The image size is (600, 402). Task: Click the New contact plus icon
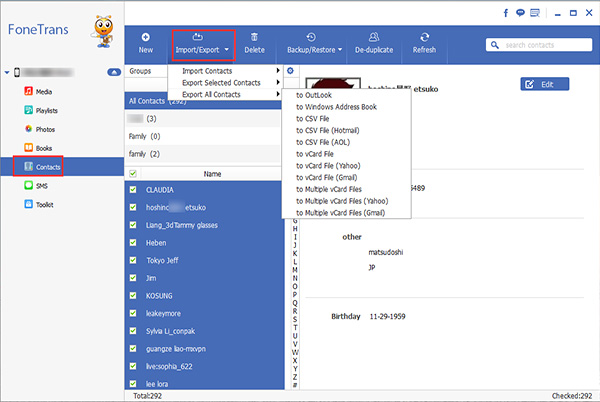point(145,37)
